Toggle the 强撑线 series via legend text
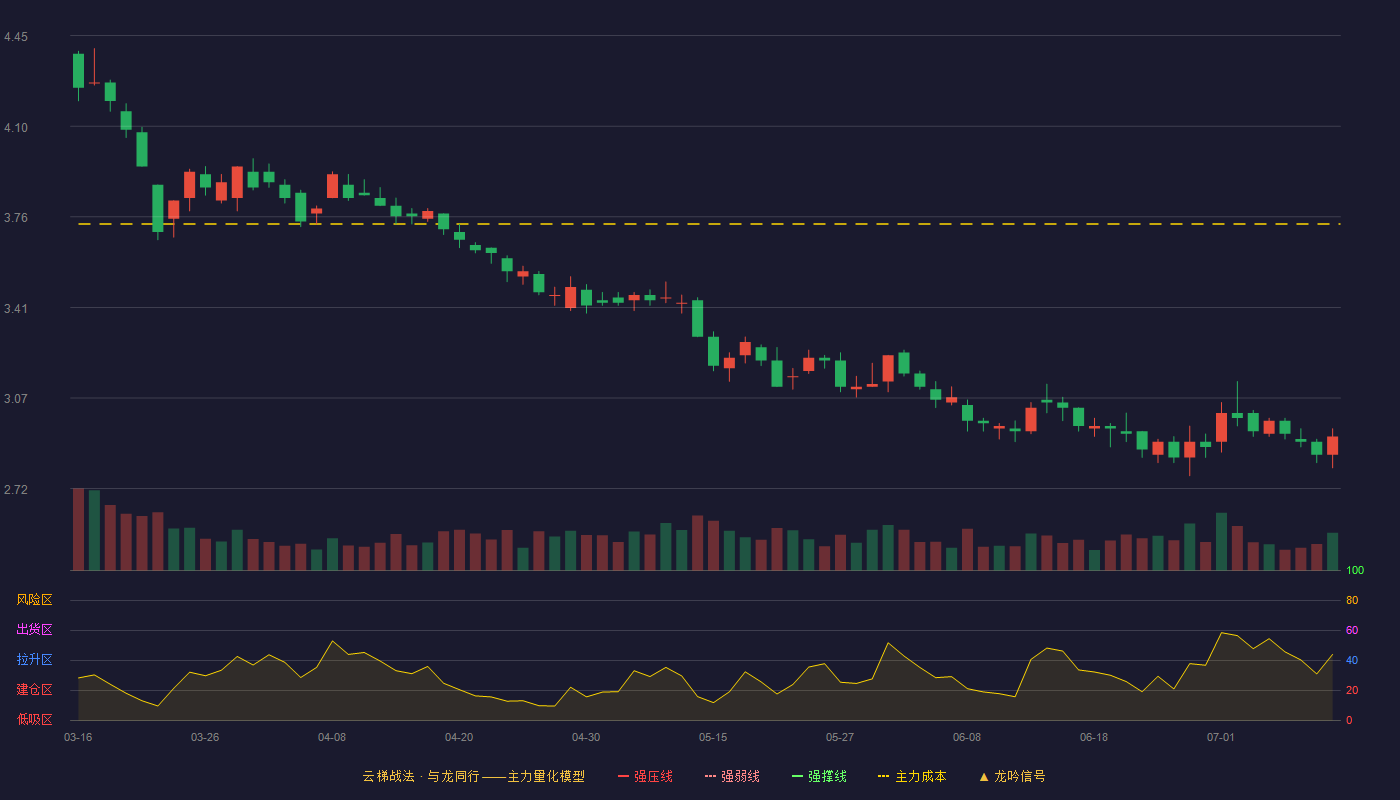The image size is (1400, 800). 828,776
